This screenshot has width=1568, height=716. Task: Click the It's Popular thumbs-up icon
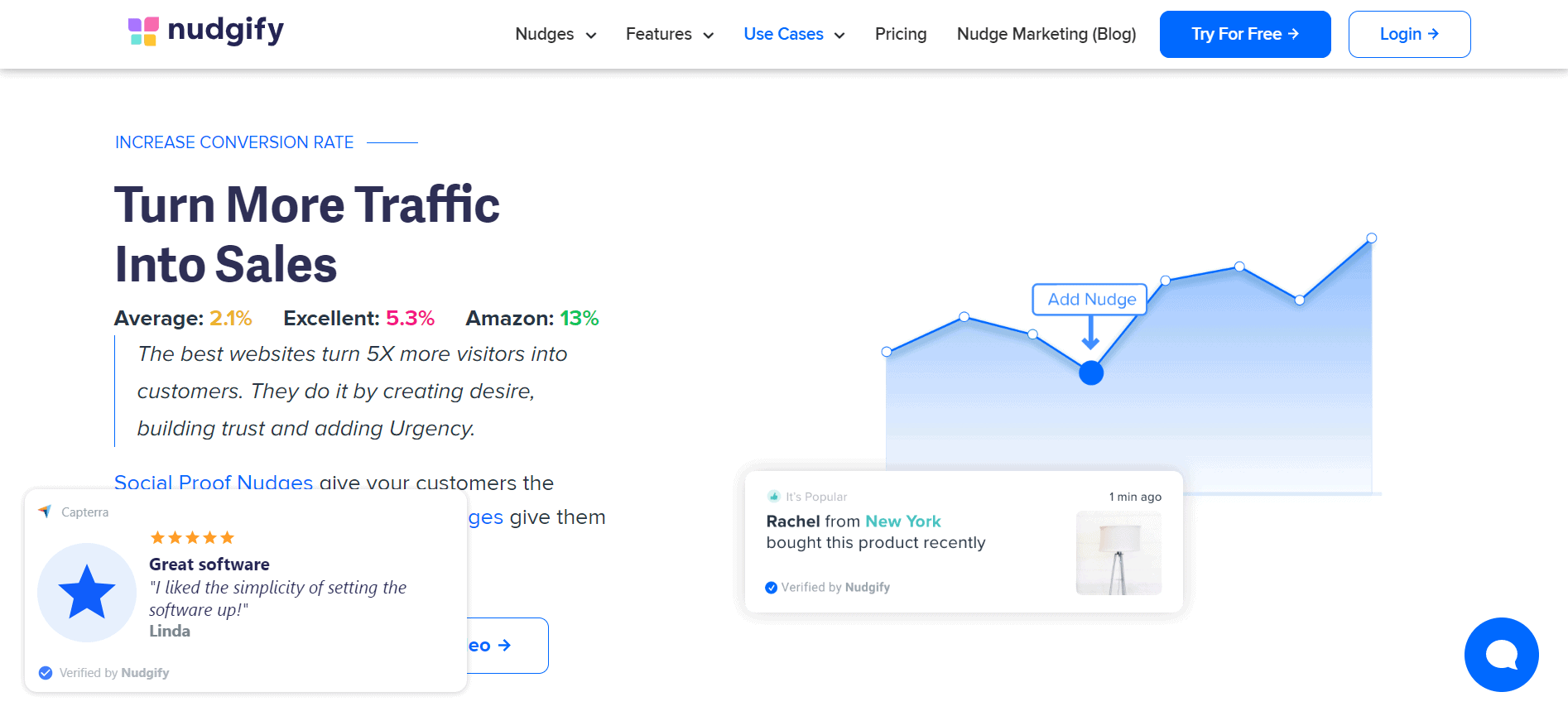coord(774,497)
